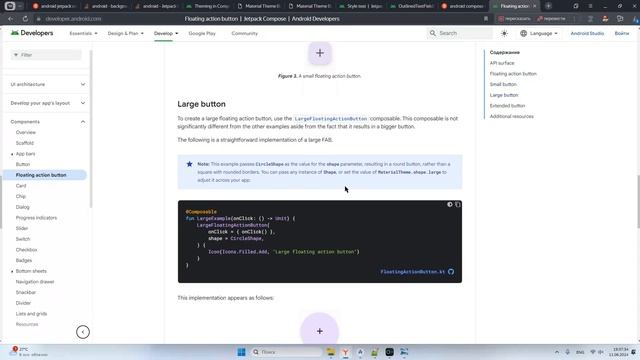The image size is (640, 360).
Task: Reload the page with the refresh icon
Action: [x=25, y=19]
